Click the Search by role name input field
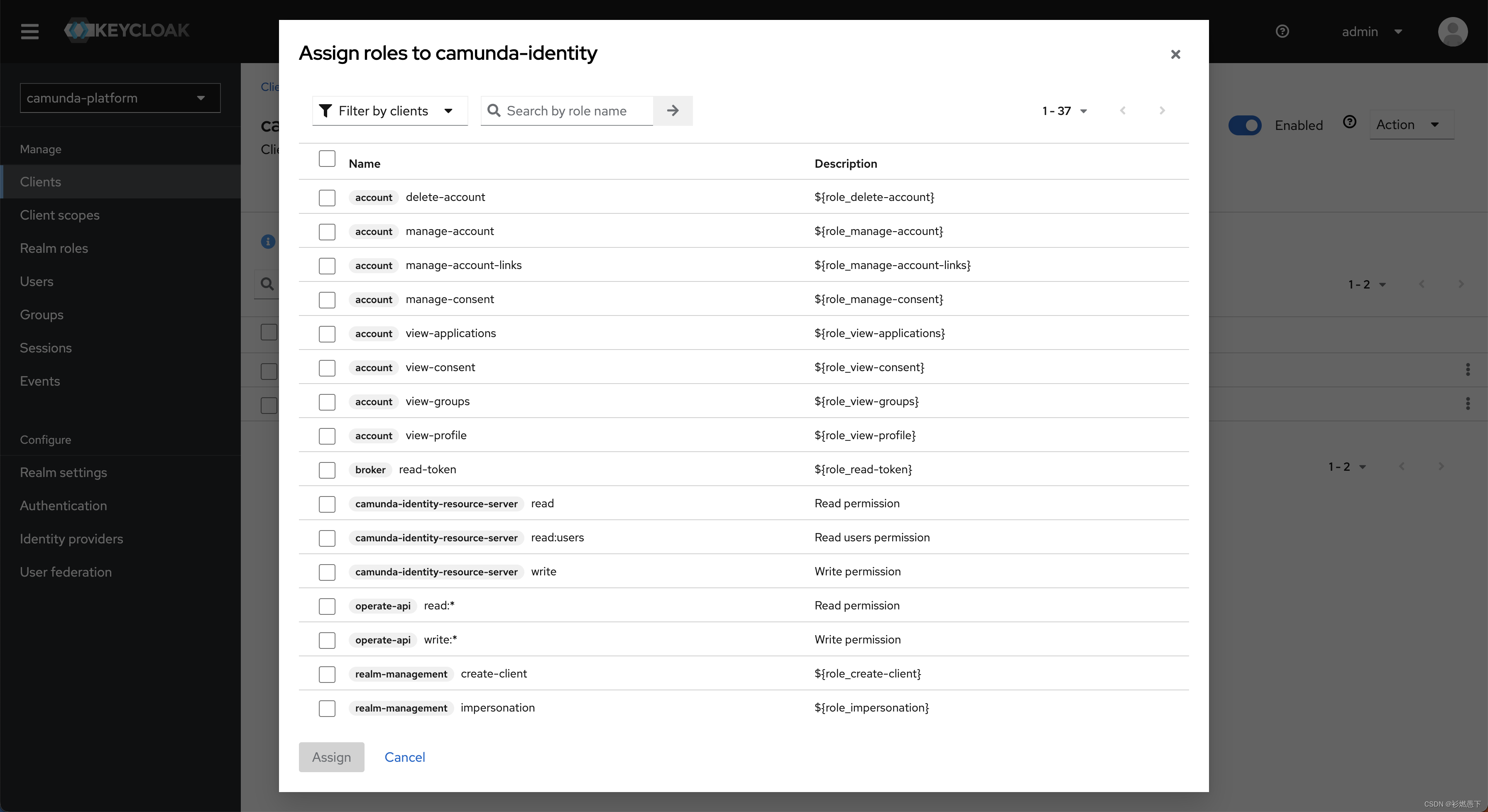1488x812 pixels. [572, 110]
